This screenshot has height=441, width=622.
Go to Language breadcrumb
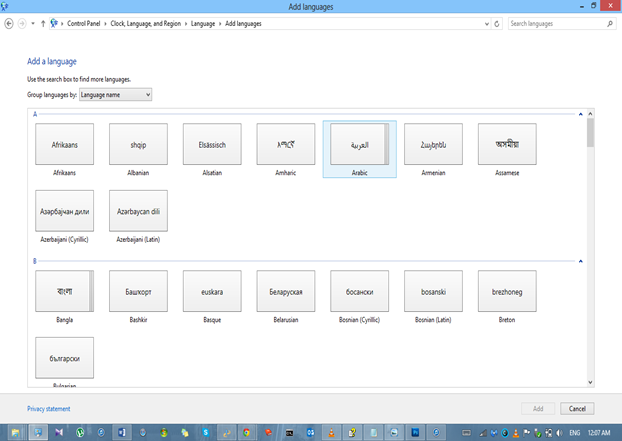pyautogui.click(x=203, y=24)
